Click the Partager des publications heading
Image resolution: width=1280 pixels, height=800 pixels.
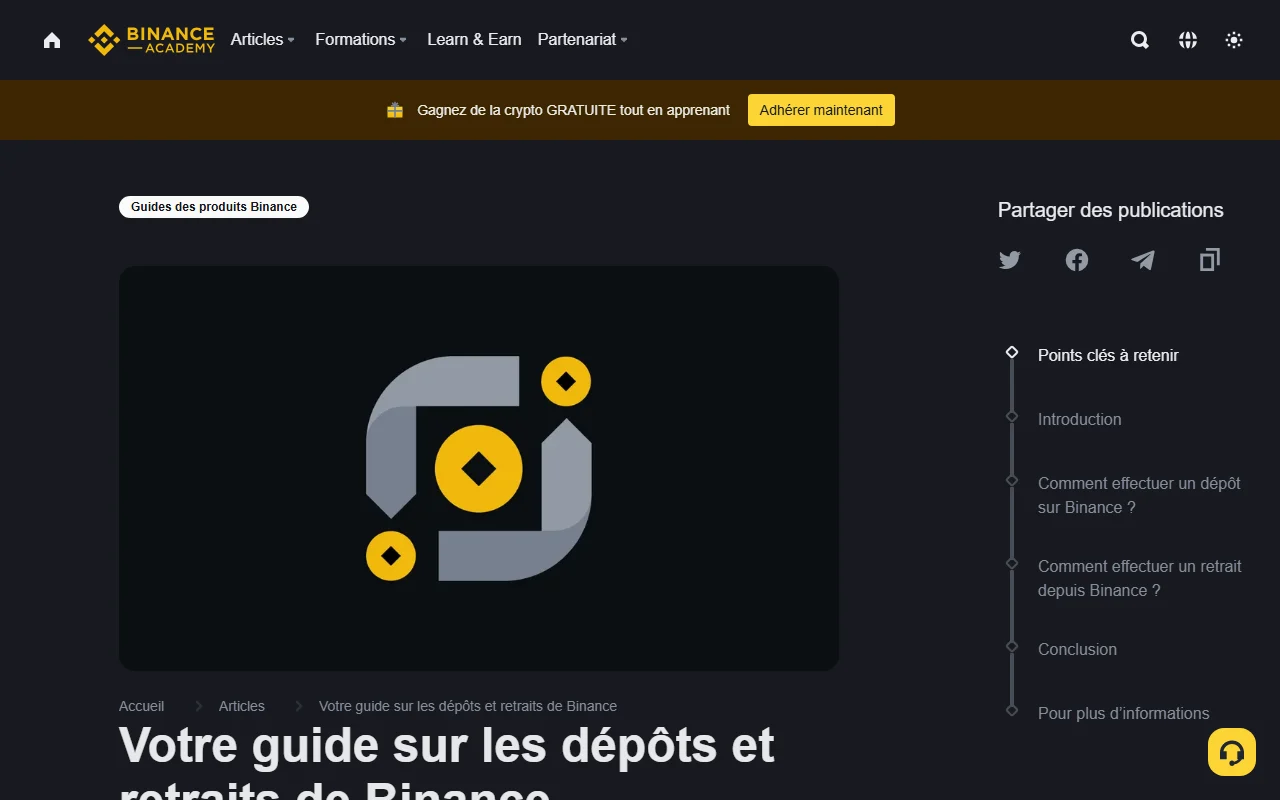click(1110, 210)
